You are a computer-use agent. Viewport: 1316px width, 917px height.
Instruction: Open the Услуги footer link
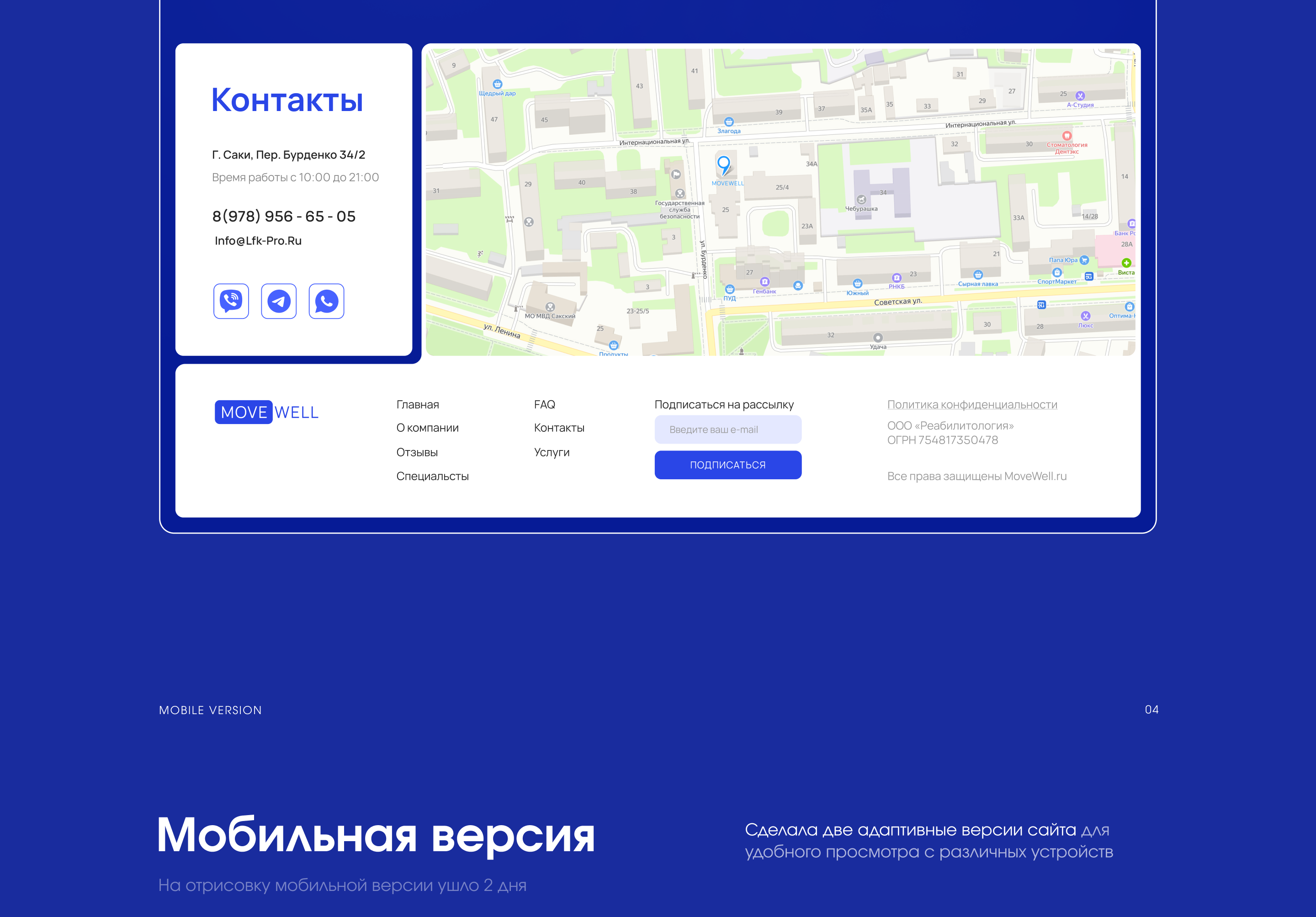pos(552,452)
